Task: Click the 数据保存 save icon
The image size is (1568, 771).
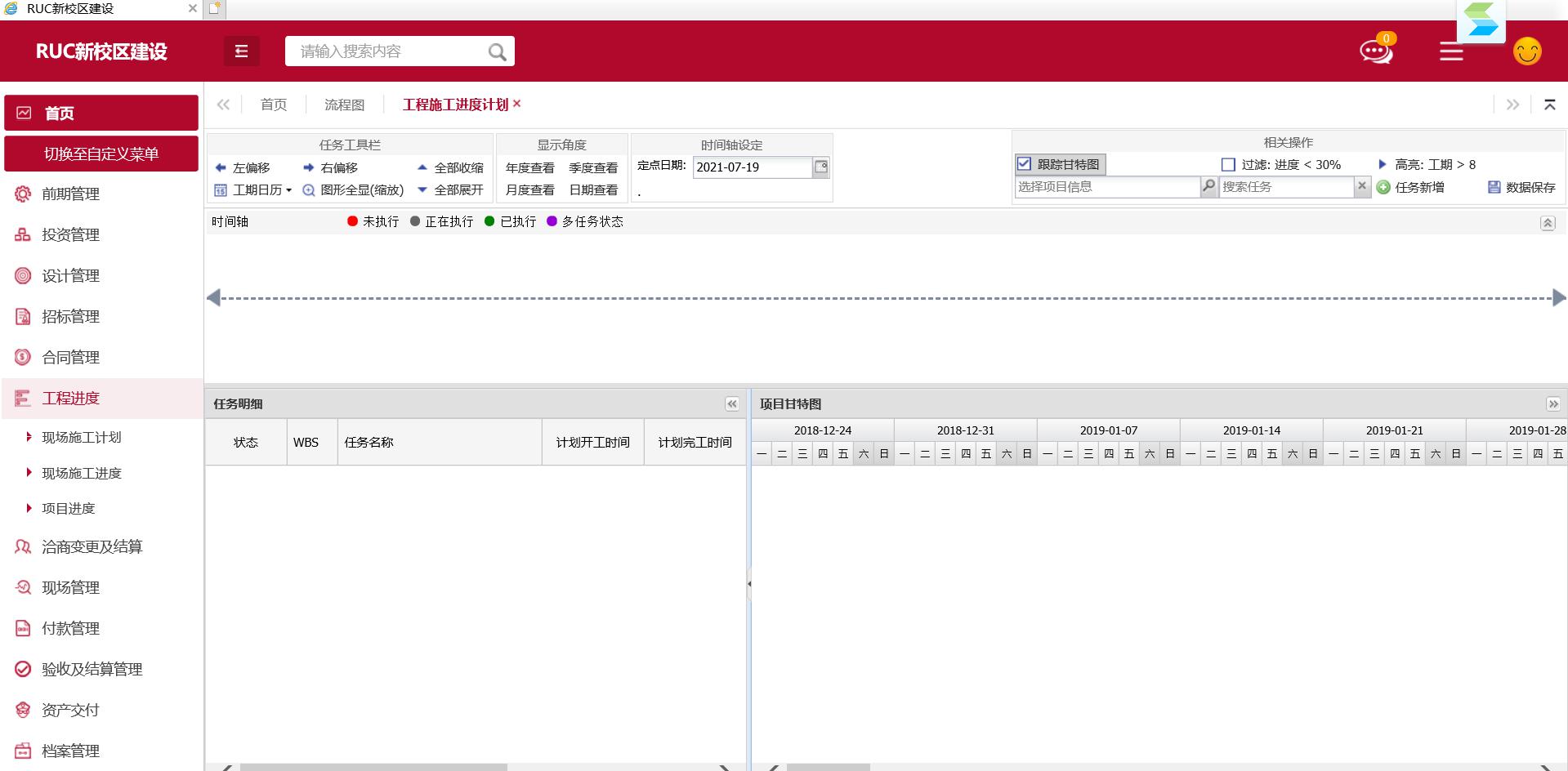Action: [1494, 187]
